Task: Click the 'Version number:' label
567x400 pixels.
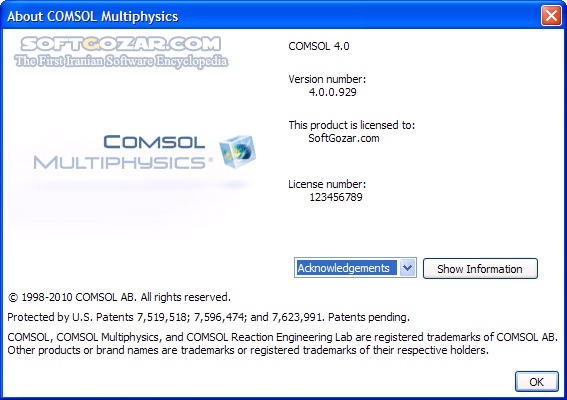Action: (327, 79)
